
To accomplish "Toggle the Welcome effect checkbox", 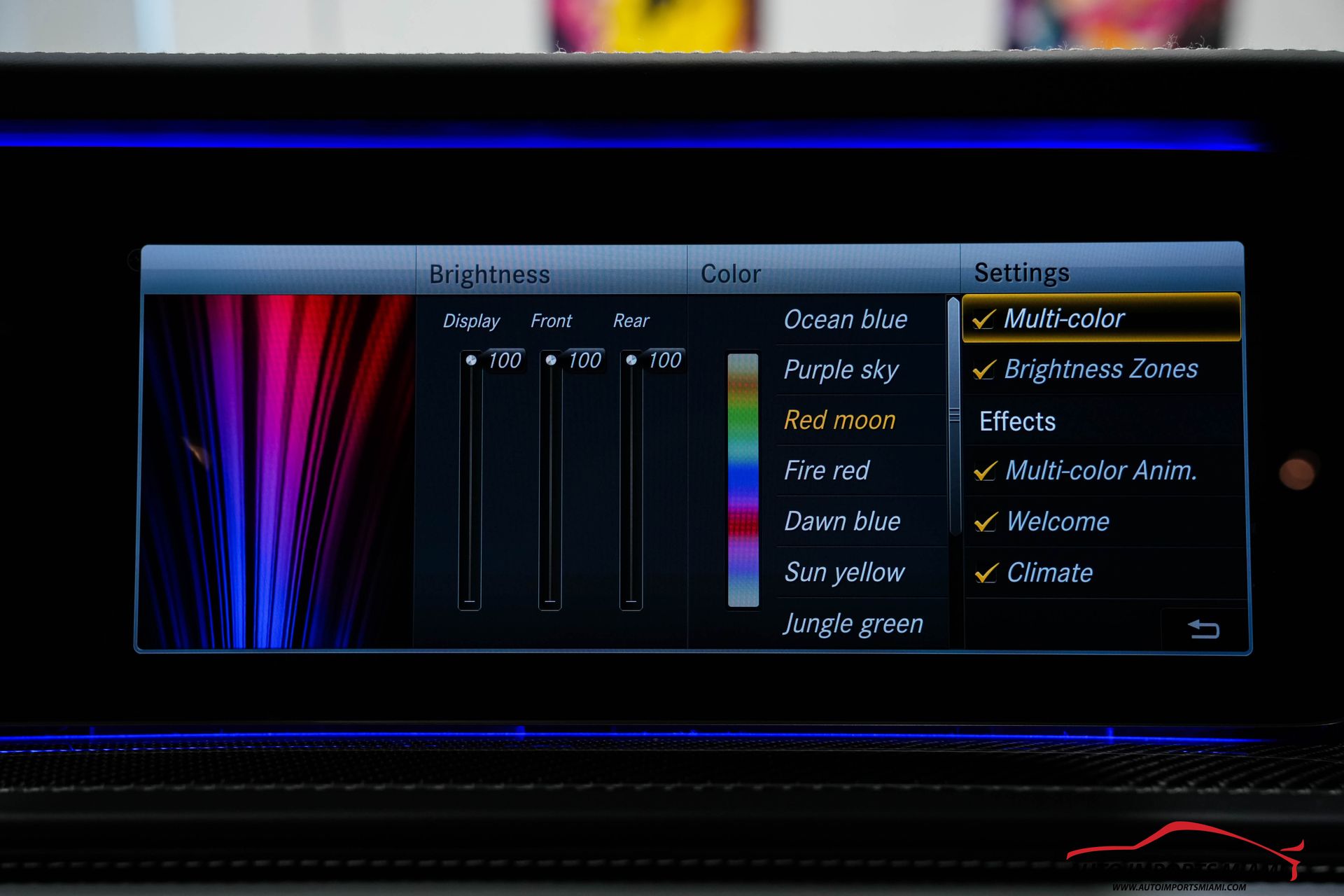I will pos(986,521).
